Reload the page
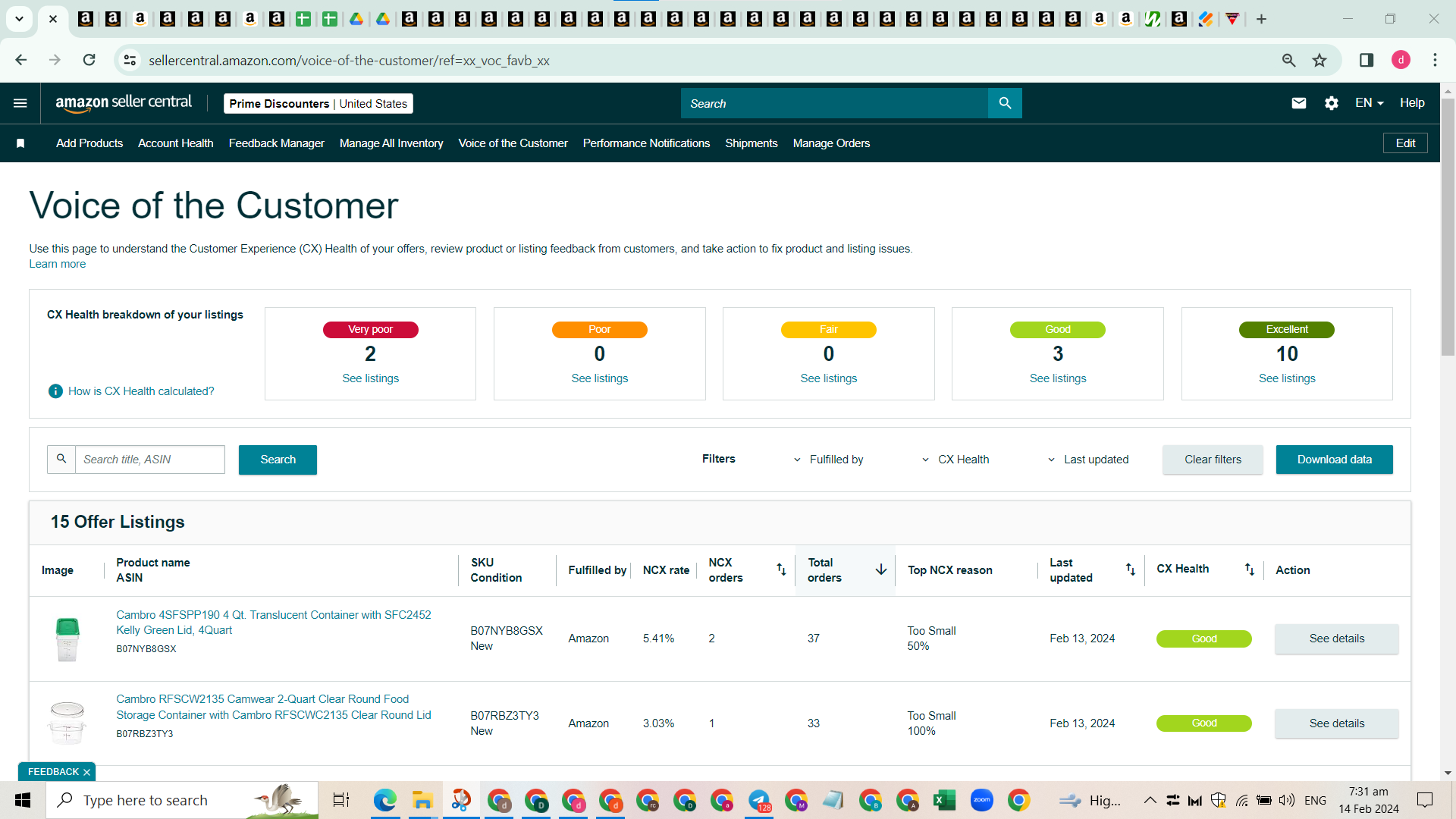Screen dimensions: 1456x819 click(x=89, y=60)
